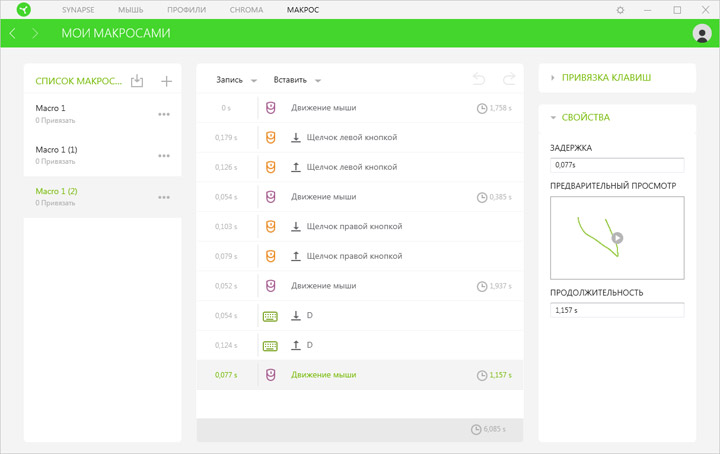Click the СПИСОК МАКРОС... header
Image resolution: width=720 pixels, height=454 pixels.
coord(79,81)
